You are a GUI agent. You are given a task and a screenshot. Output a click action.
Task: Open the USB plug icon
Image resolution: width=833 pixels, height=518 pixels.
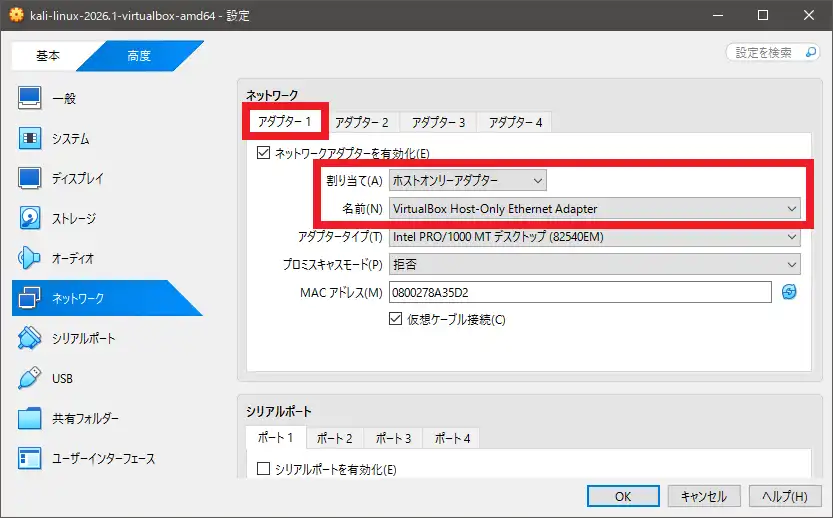tap(29, 378)
